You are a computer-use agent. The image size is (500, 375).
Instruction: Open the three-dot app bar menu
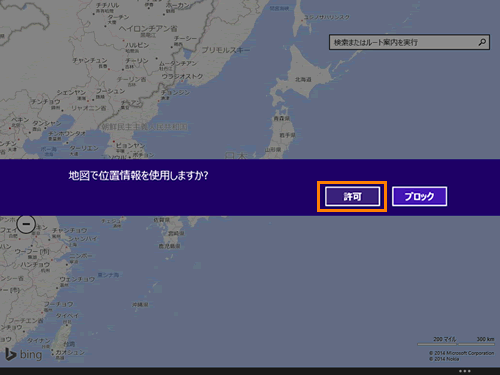click(x=464, y=371)
